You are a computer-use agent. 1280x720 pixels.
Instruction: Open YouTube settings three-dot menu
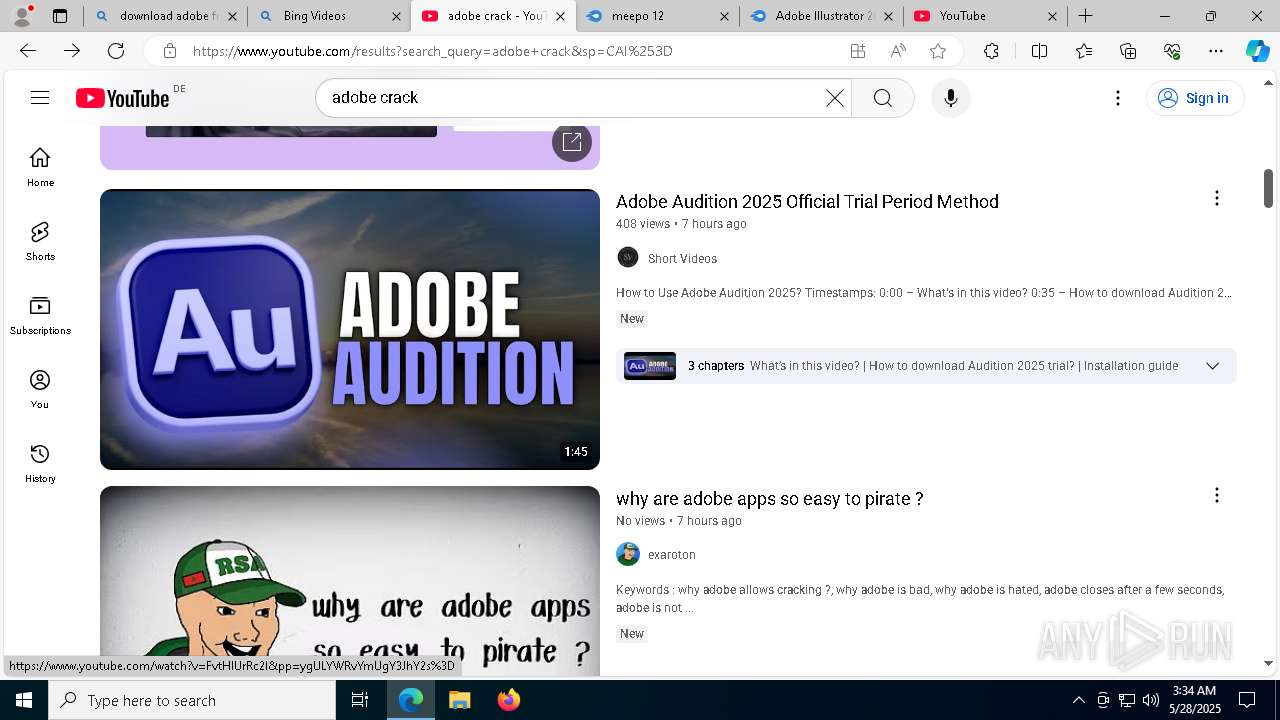1118,98
